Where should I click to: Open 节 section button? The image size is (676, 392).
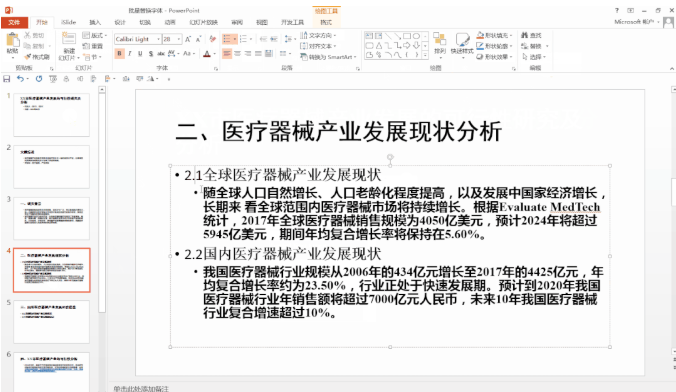coord(92,57)
